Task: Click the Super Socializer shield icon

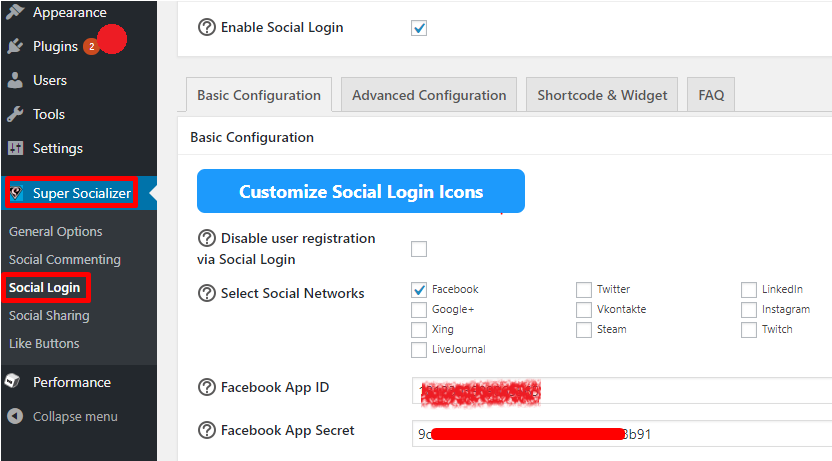Action: tap(16, 193)
